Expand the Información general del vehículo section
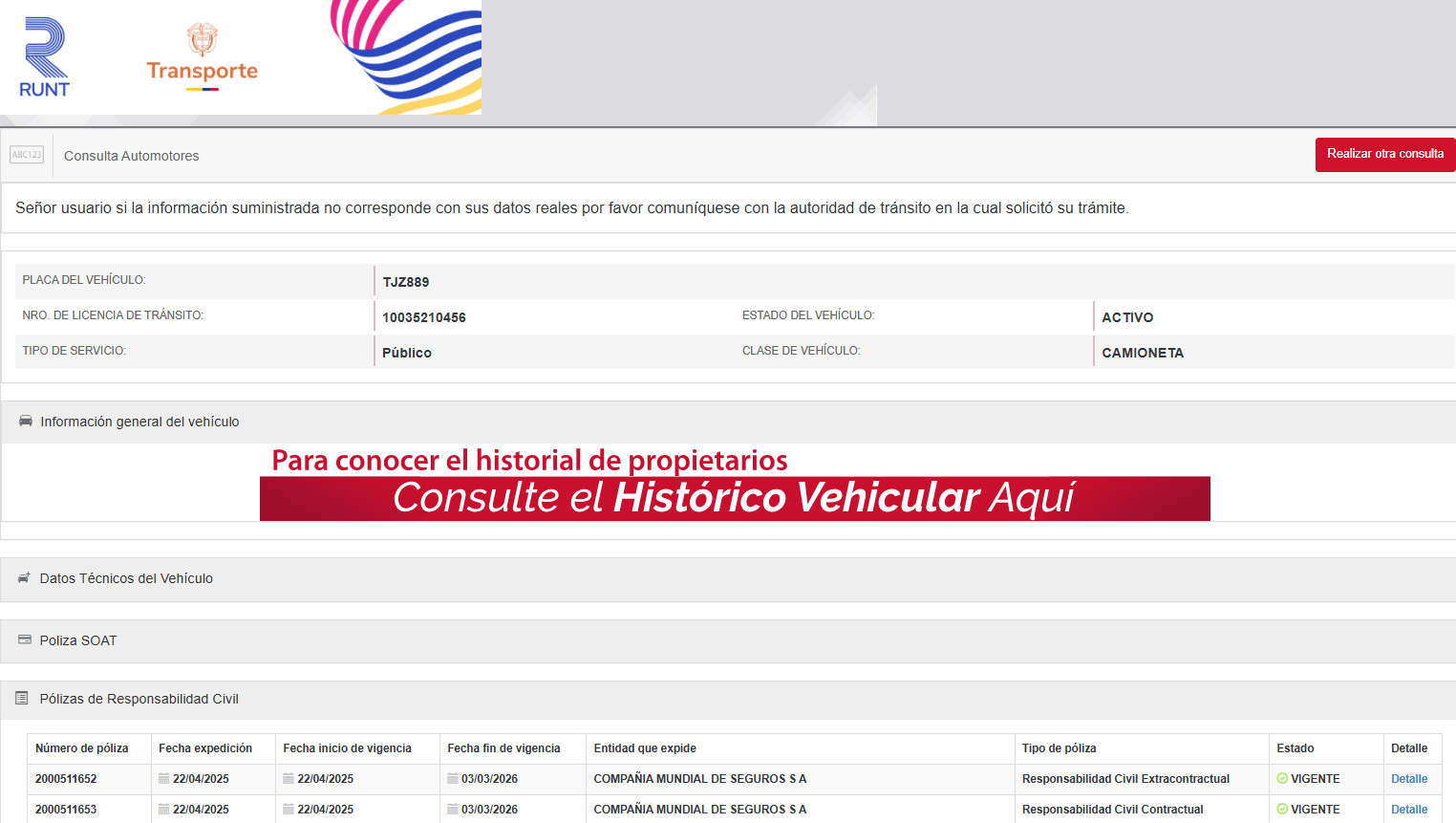This screenshot has width=1456, height=823. (139, 422)
